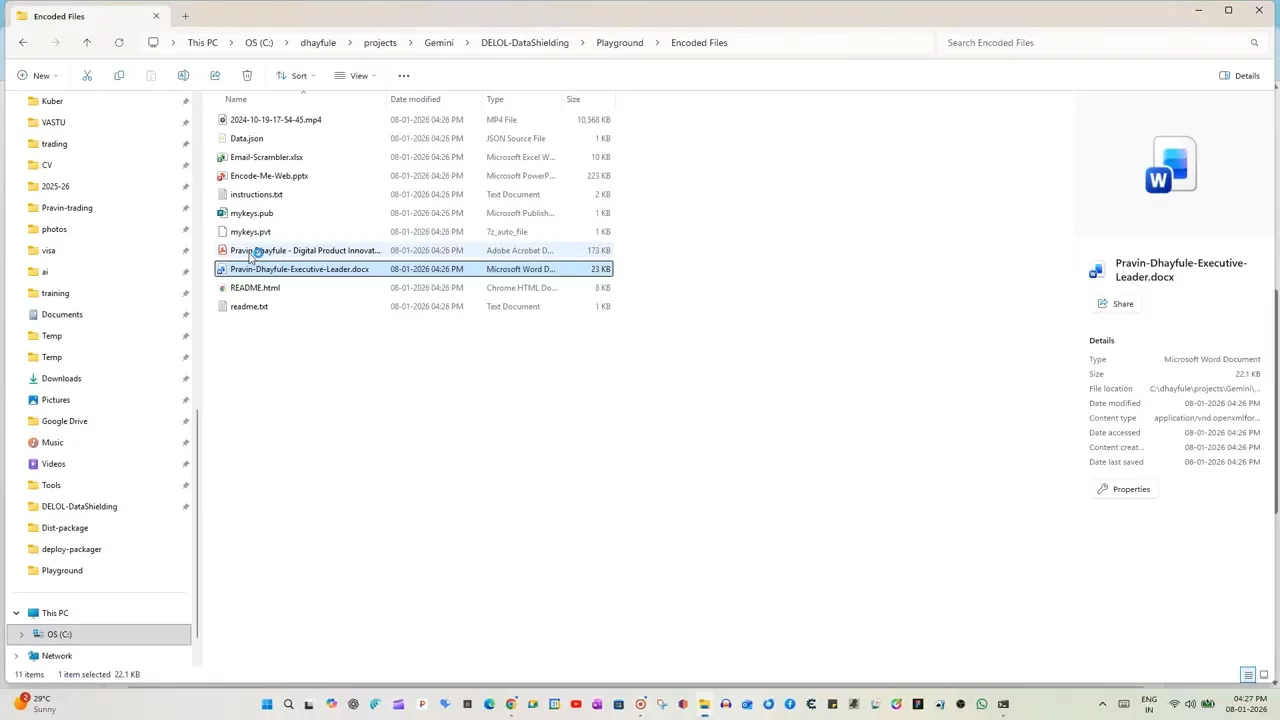Click the Word icon preview in the details pane
The image size is (1280, 720).
click(1171, 166)
